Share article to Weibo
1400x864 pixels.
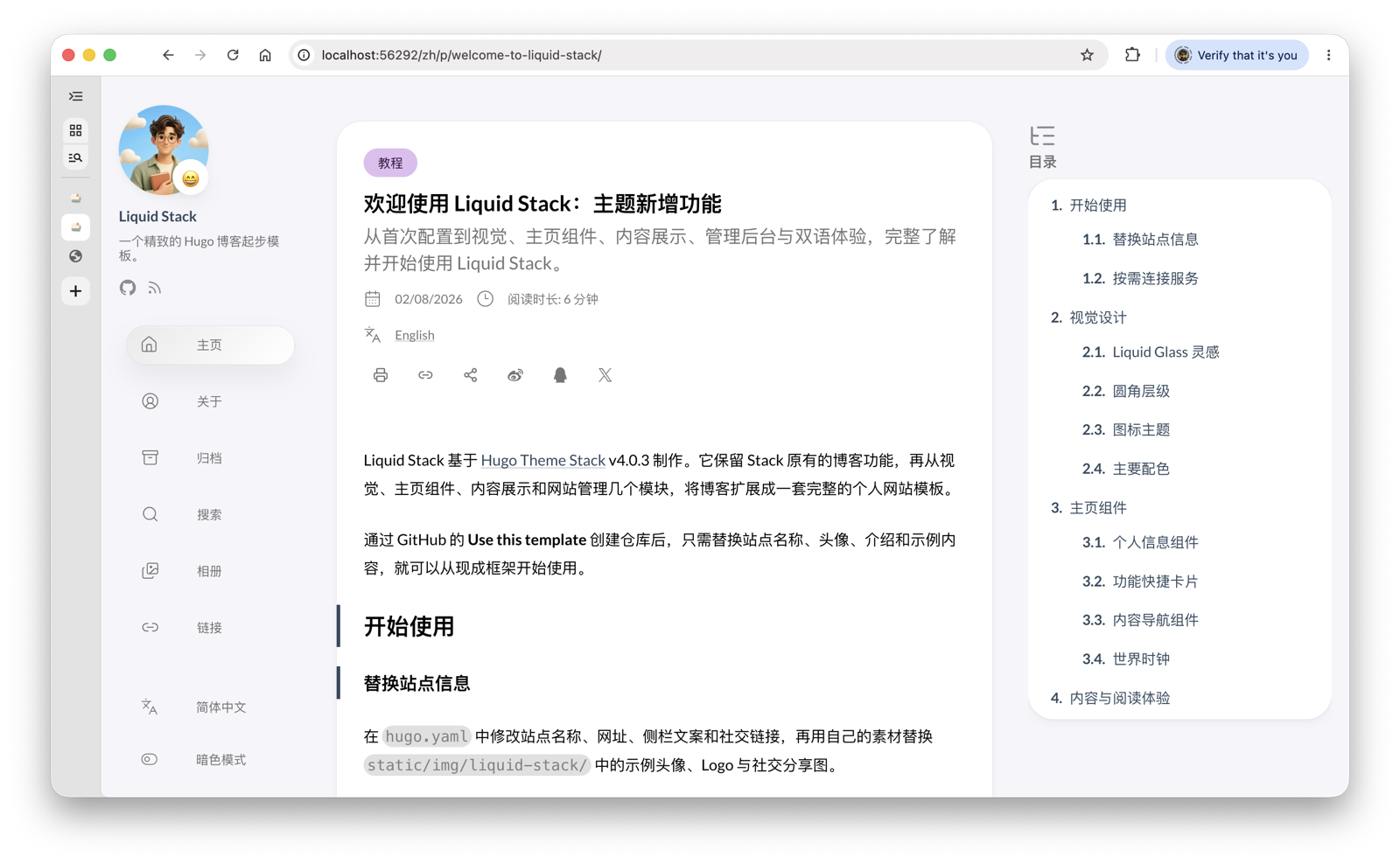tap(515, 375)
